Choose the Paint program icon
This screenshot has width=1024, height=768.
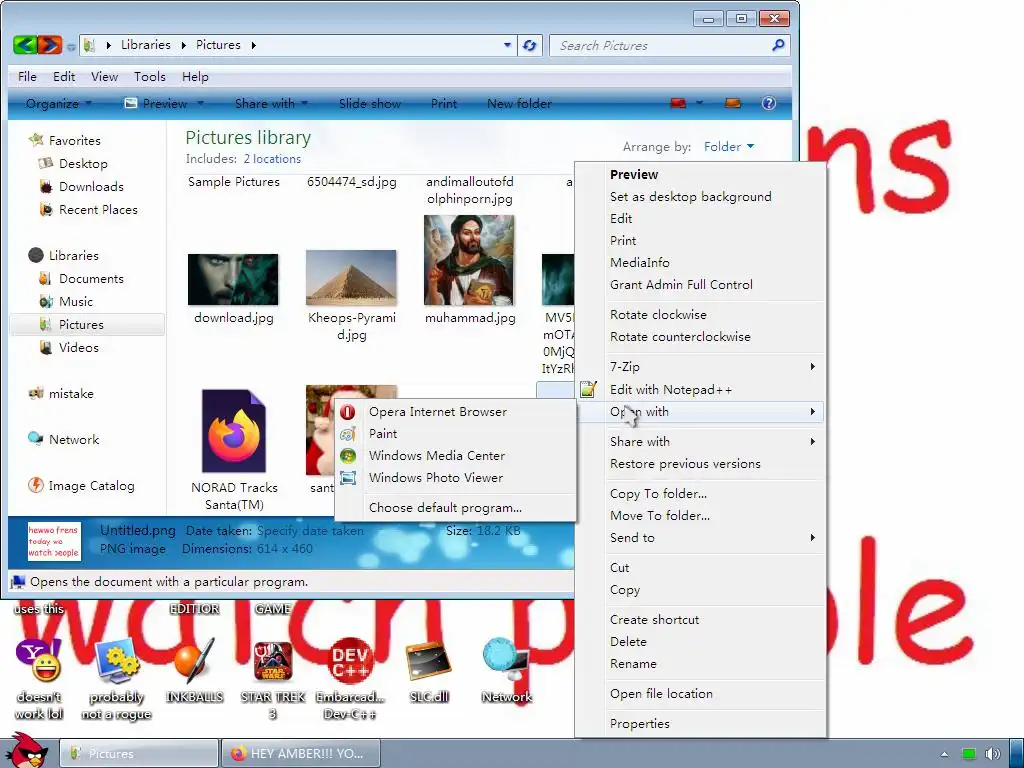click(348, 434)
